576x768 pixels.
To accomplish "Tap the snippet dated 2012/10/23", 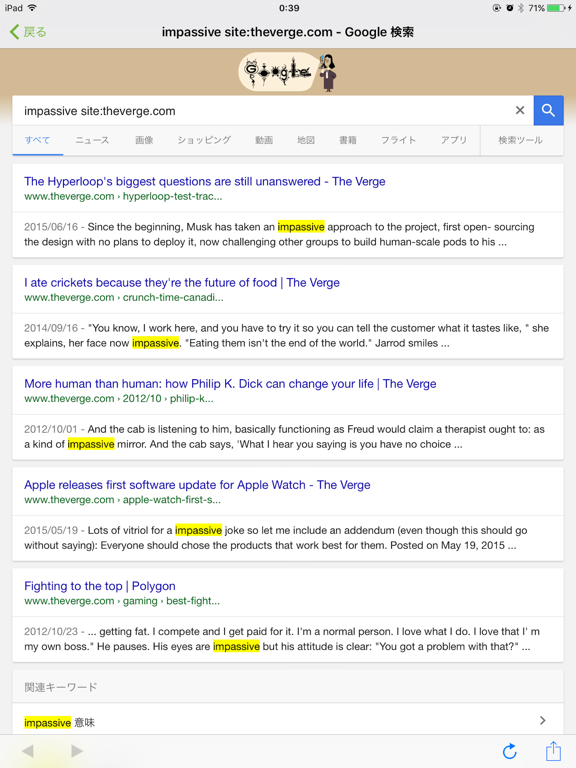I will pyautogui.click(x=282, y=639).
